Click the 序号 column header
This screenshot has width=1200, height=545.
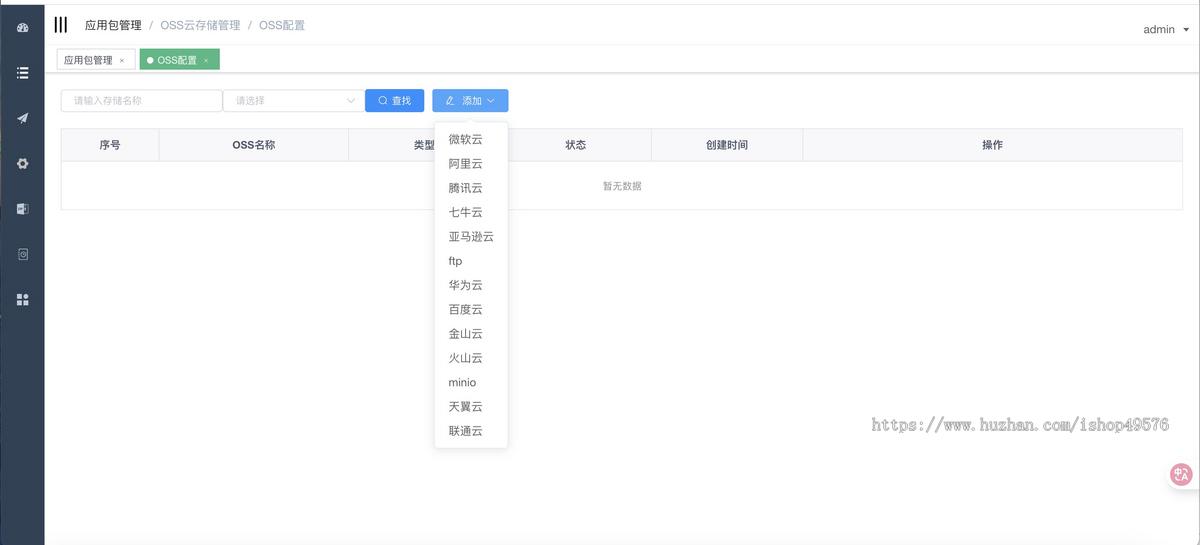[110, 145]
